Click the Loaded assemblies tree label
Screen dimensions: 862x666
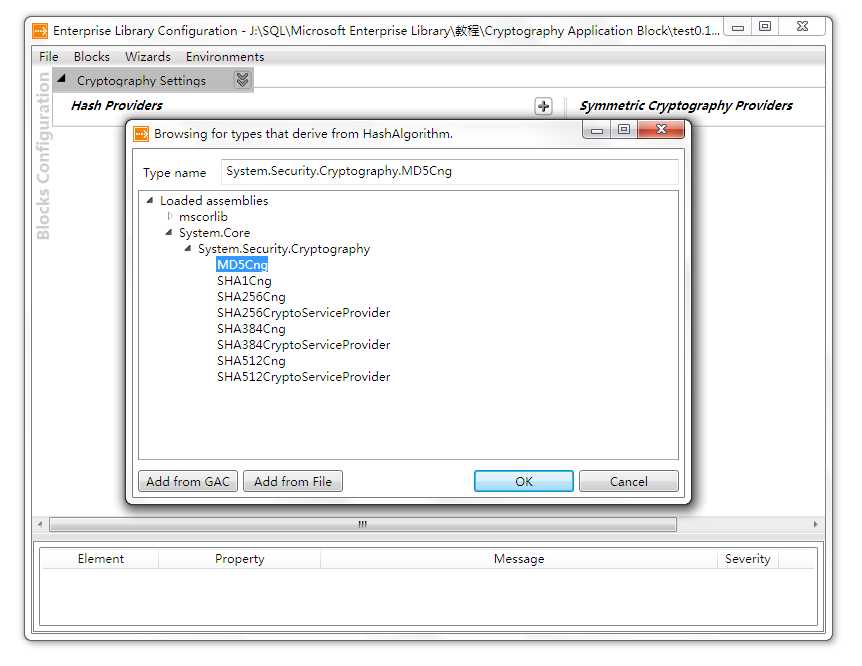pyautogui.click(x=214, y=201)
